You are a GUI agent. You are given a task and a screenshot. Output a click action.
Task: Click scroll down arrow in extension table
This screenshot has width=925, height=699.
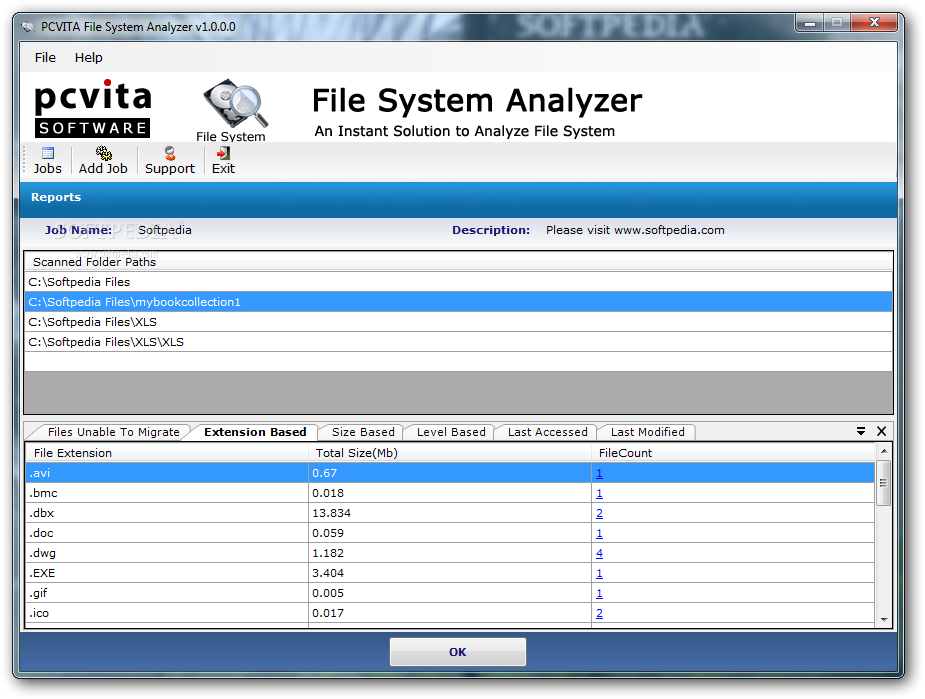(884, 619)
